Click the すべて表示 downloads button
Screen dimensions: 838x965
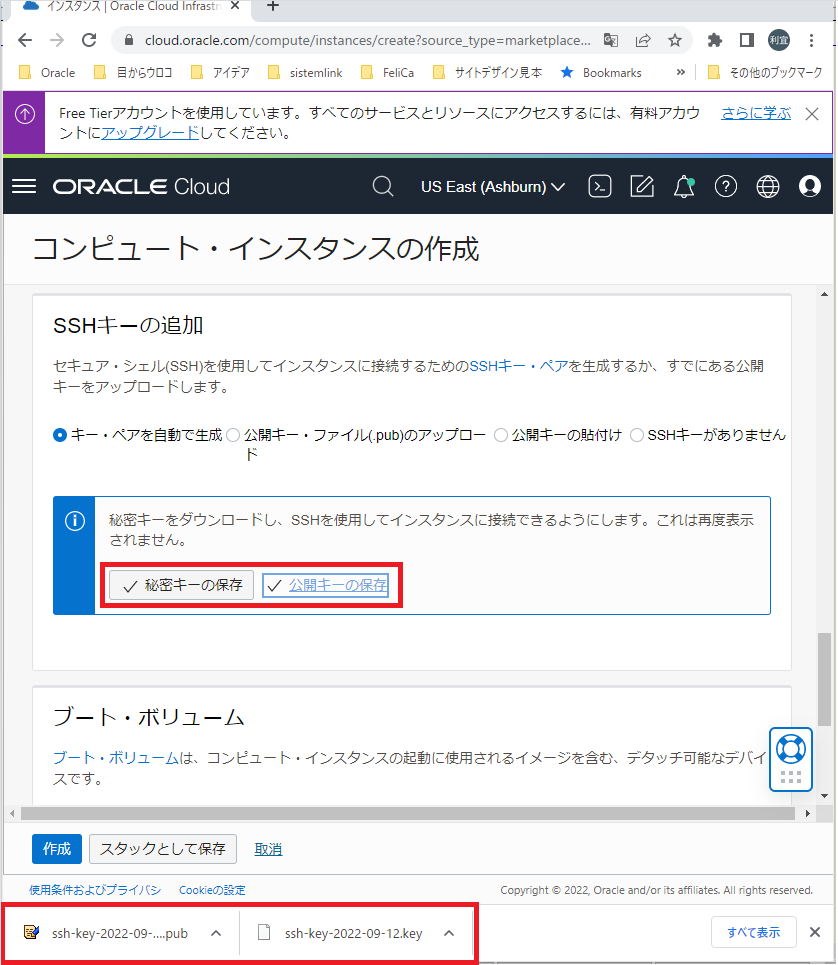pos(754,932)
